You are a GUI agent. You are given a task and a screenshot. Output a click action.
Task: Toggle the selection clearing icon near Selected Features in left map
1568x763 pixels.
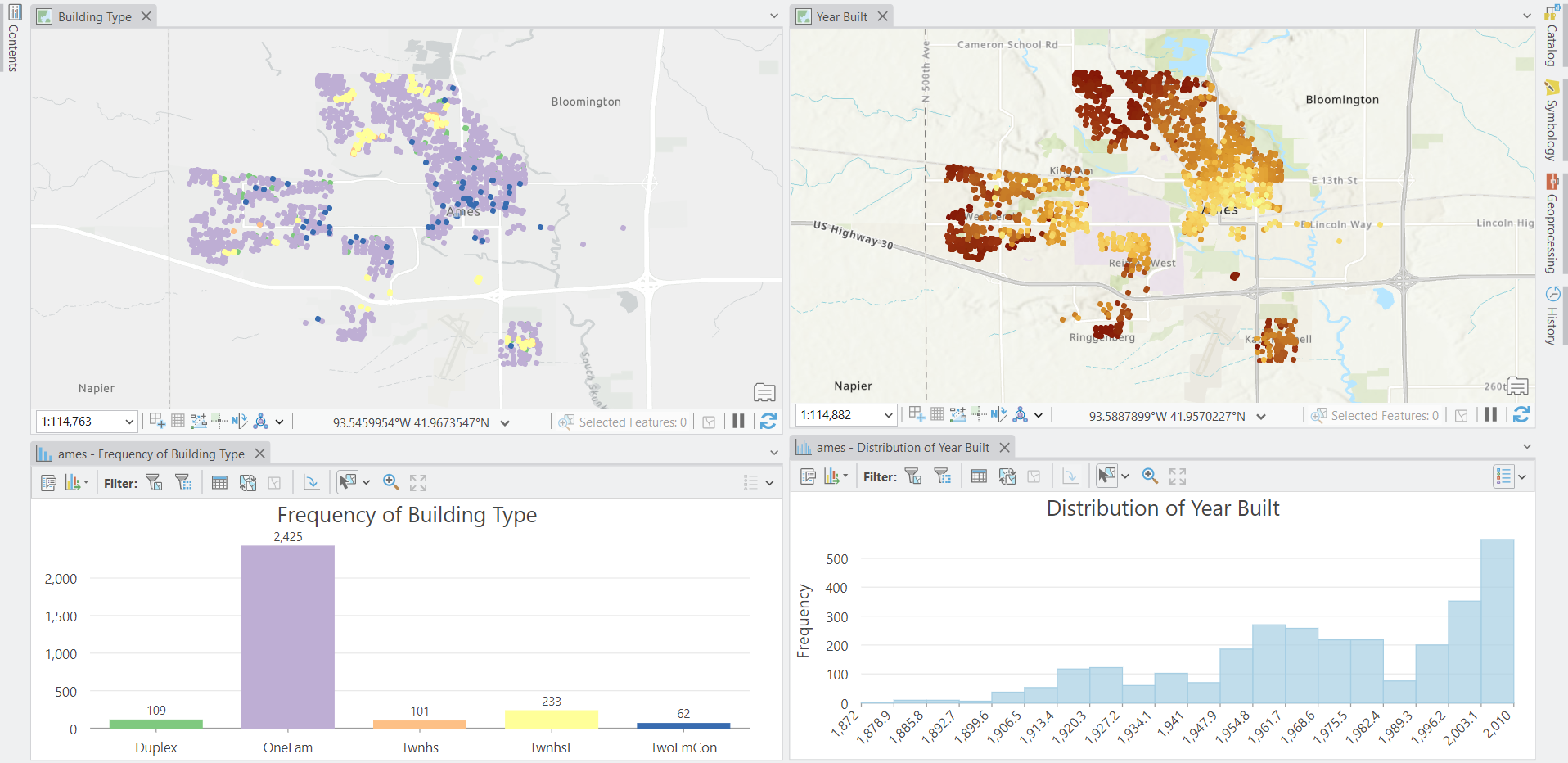(x=709, y=422)
